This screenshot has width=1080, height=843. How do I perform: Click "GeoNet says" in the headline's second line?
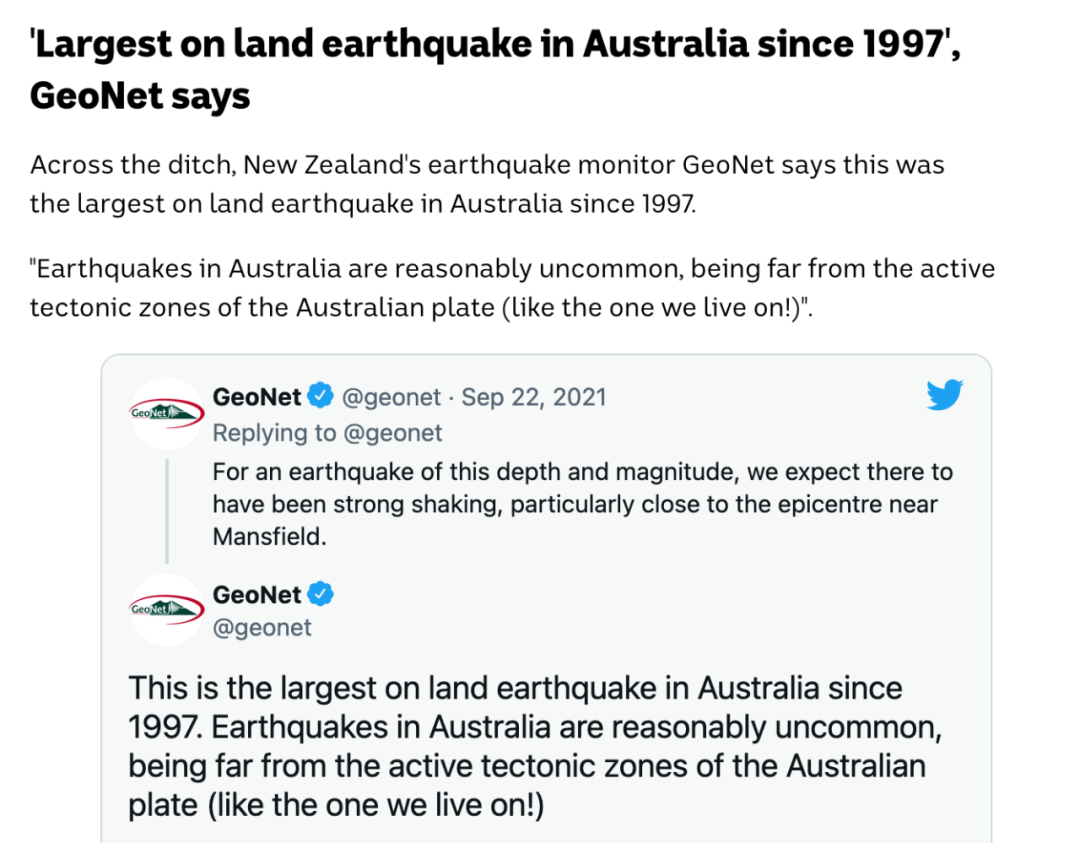click(140, 97)
